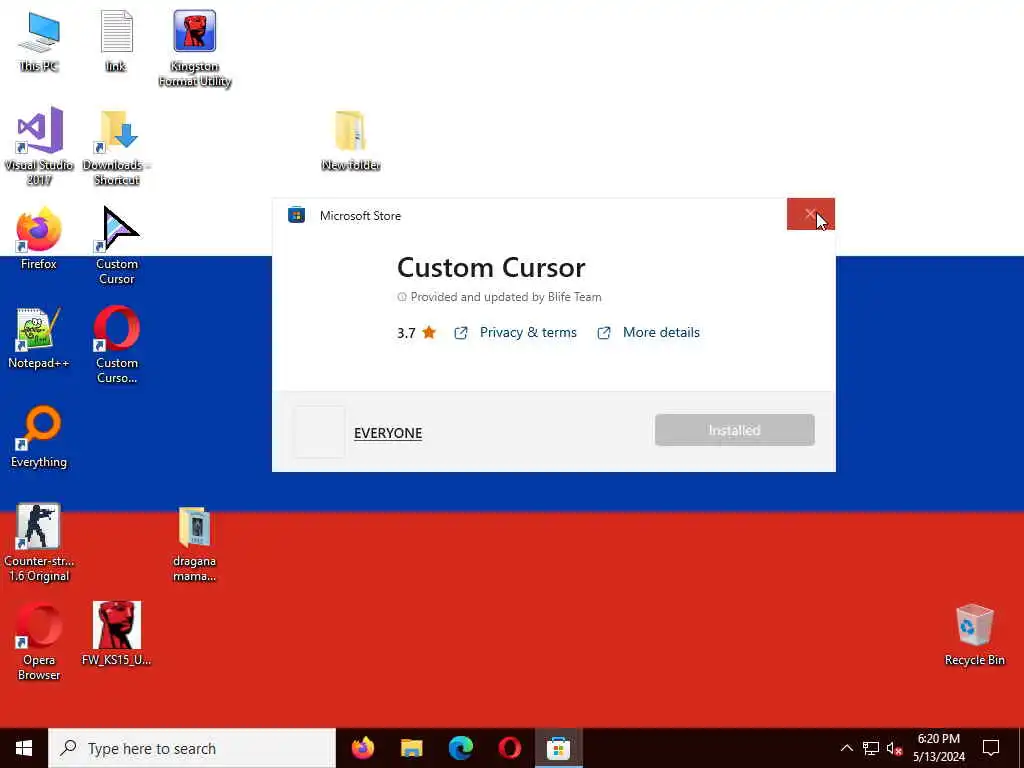This screenshot has height=768, width=1024.
Task: Open the link text file icon
Action: click(x=116, y=40)
